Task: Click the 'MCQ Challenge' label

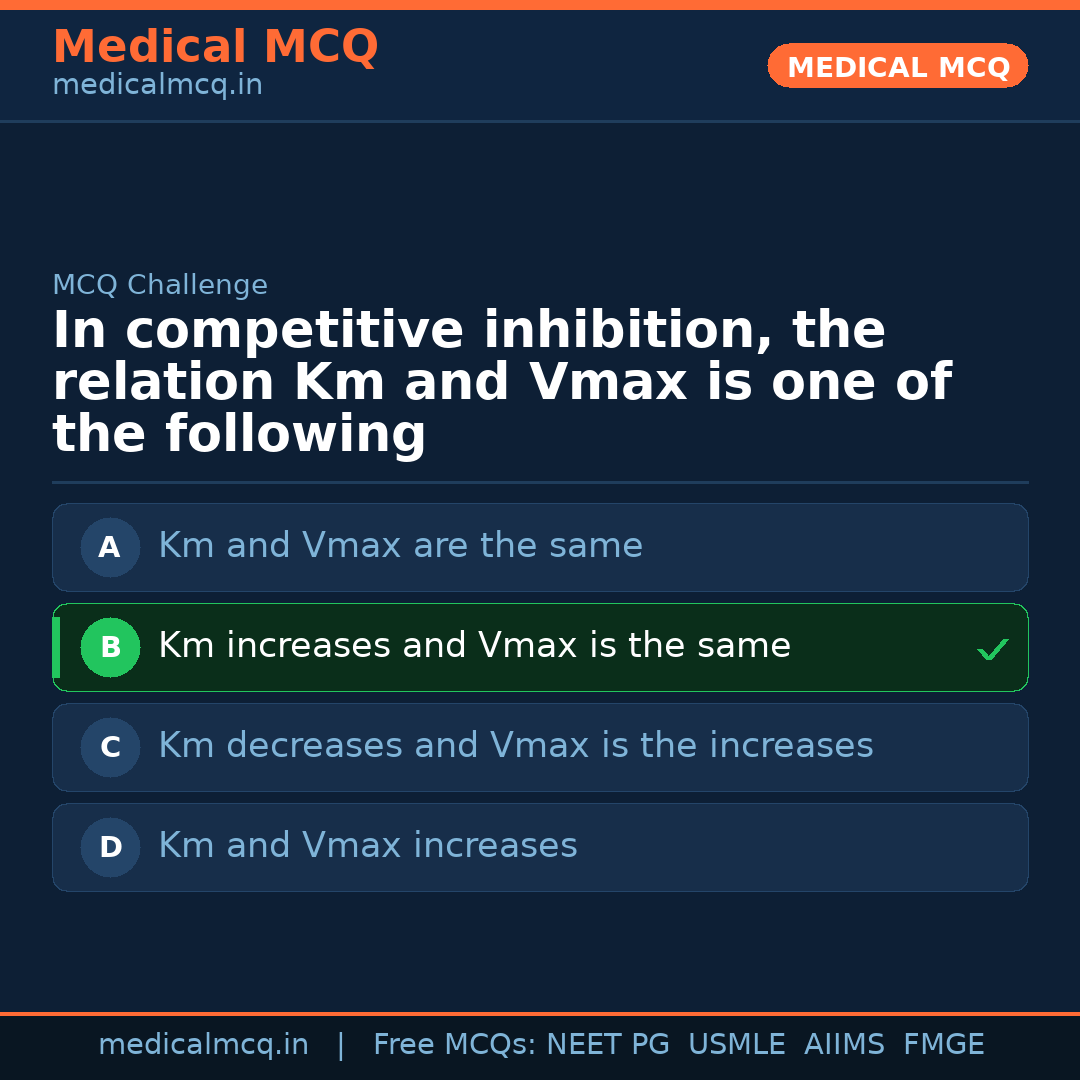Action: click(x=160, y=285)
